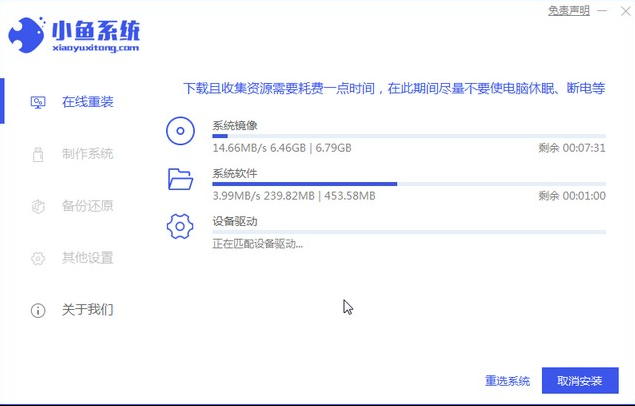635x406 pixels.
Task: Click the 系统镜像 label
Action: 235,125
